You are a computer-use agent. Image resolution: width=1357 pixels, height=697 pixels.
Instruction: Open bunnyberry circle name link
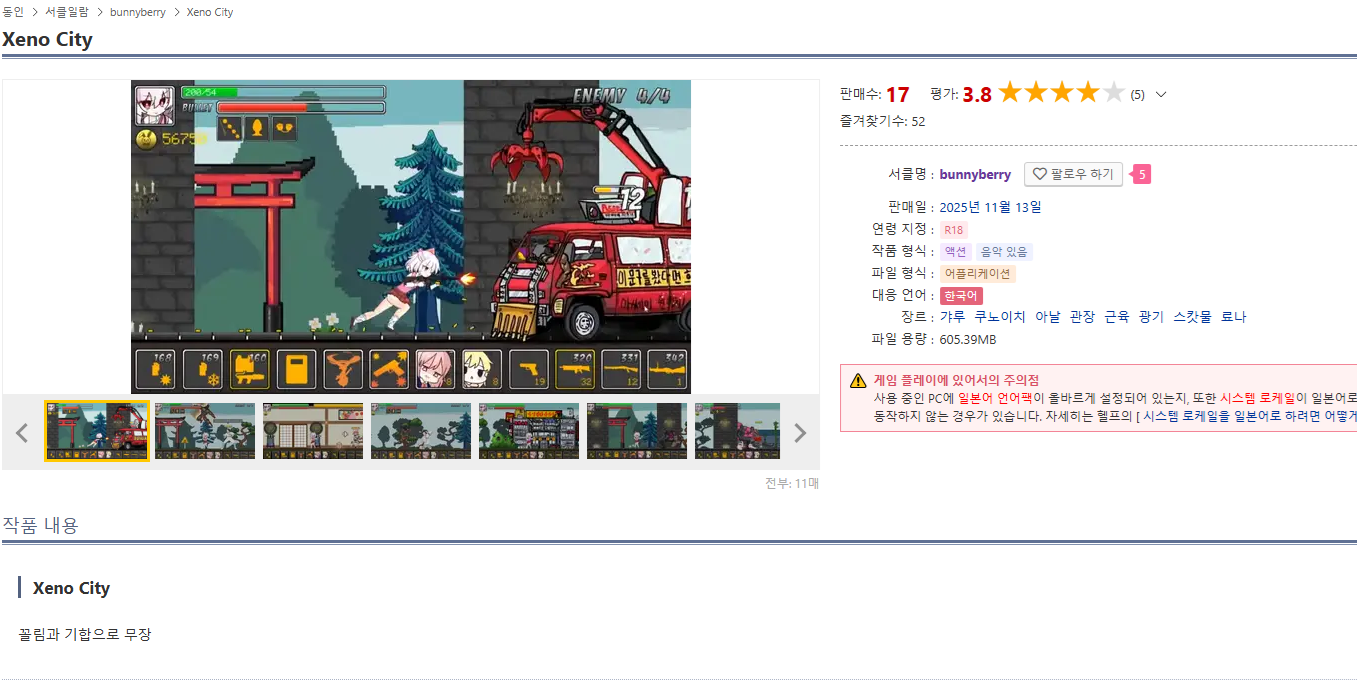click(x=975, y=174)
